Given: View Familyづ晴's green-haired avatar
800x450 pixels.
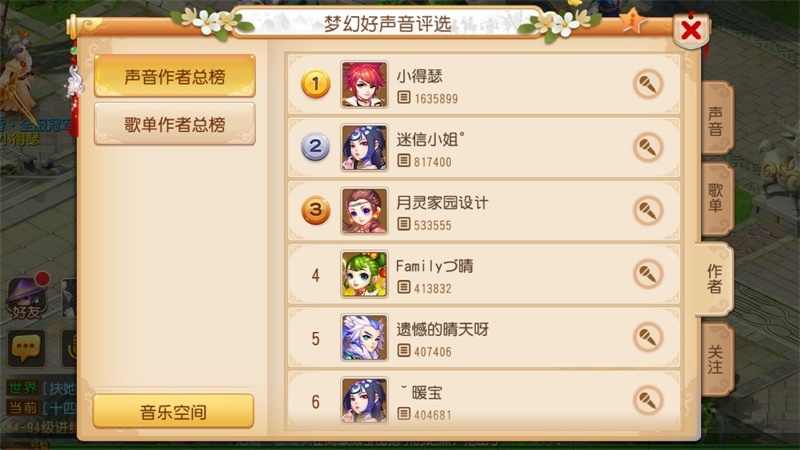Looking at the screenshot, I should point(364,274).
